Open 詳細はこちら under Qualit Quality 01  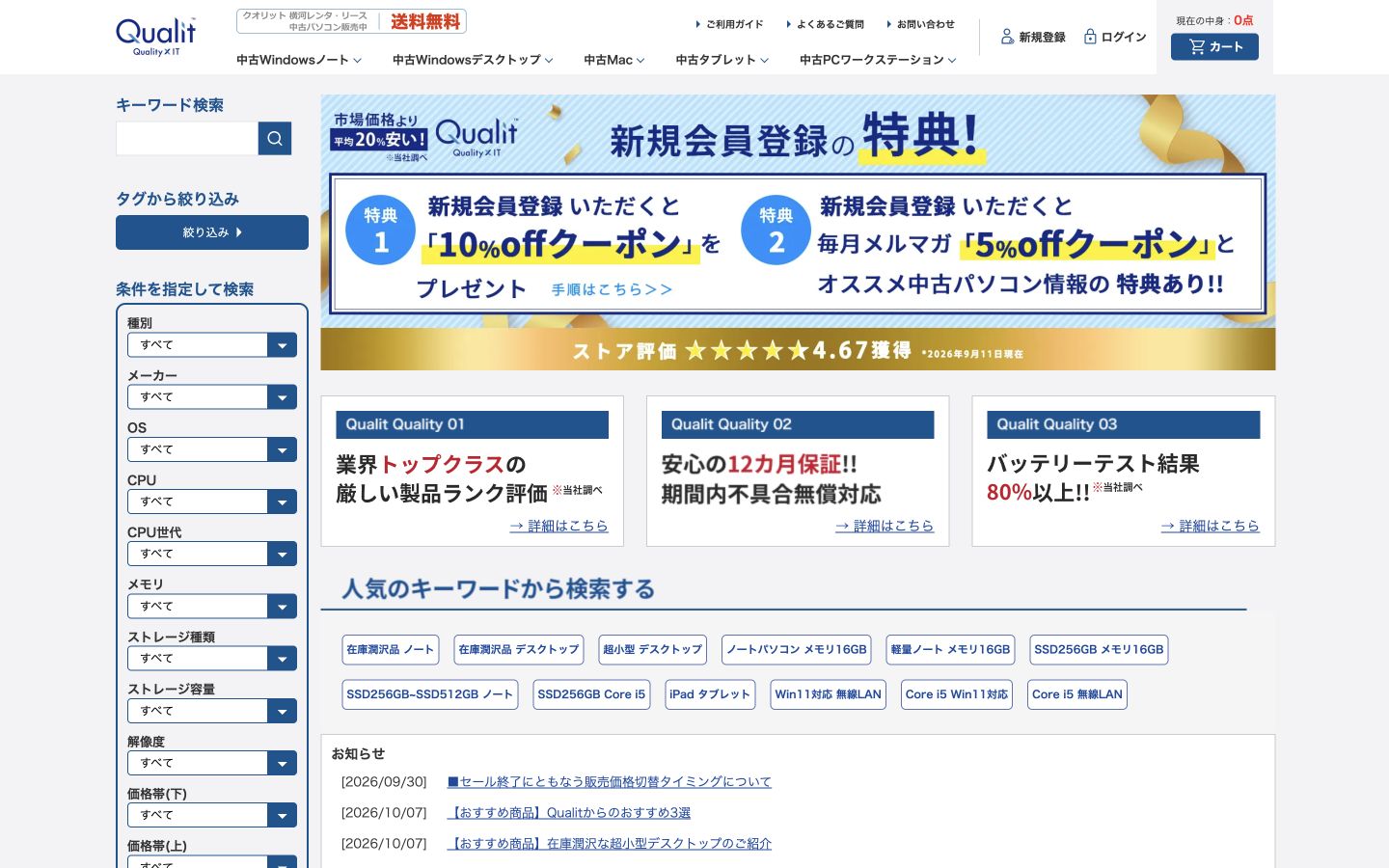(x=559, y=526)
